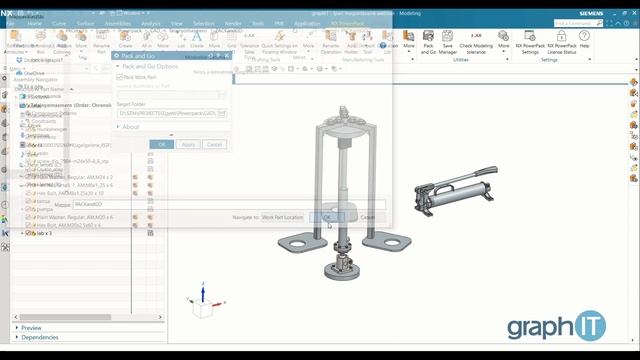Open the History clock sidebar tab
This screenshot has height=360, width=640.
[5, 205]
